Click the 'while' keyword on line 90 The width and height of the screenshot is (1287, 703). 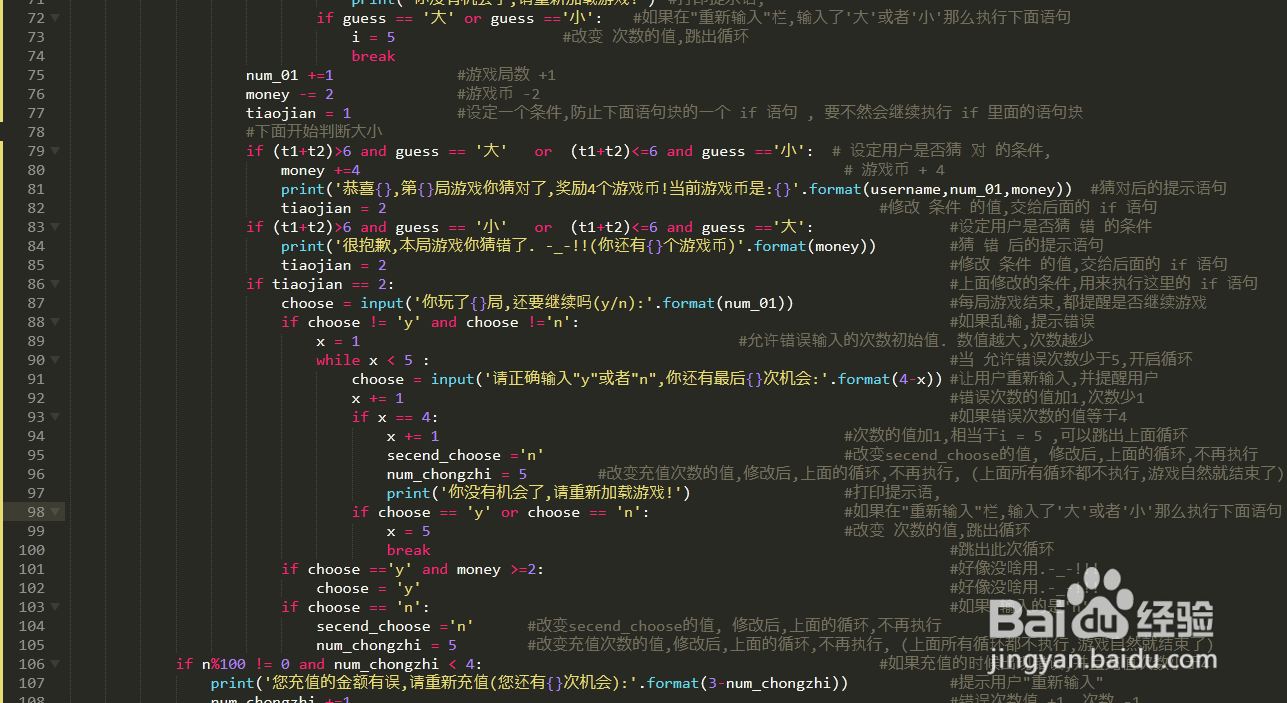pos(338,360)
